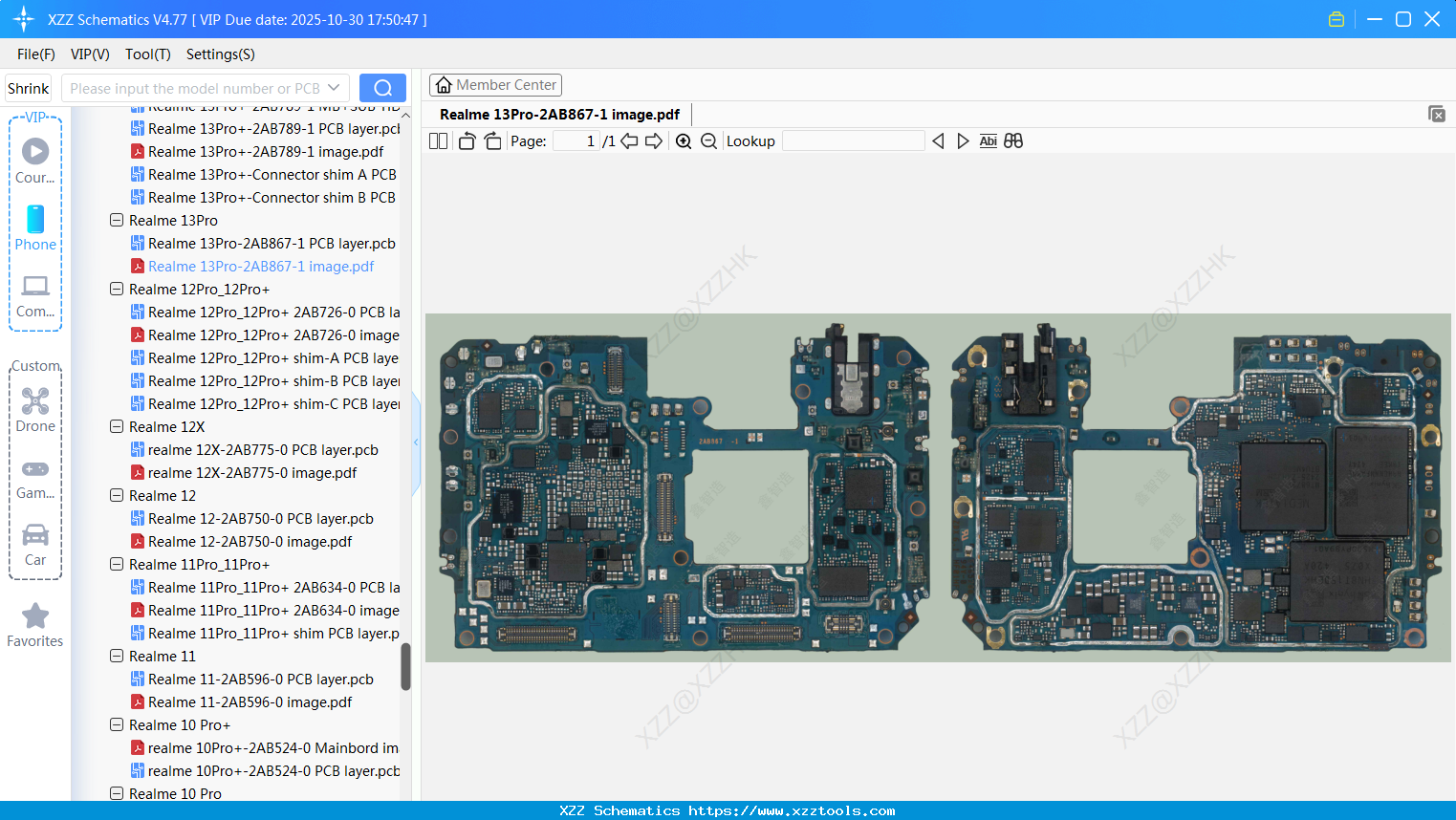Screen dimensions: 1456x820
Task: Rotate the page counterclockwise
Action: tap(467, 141)
